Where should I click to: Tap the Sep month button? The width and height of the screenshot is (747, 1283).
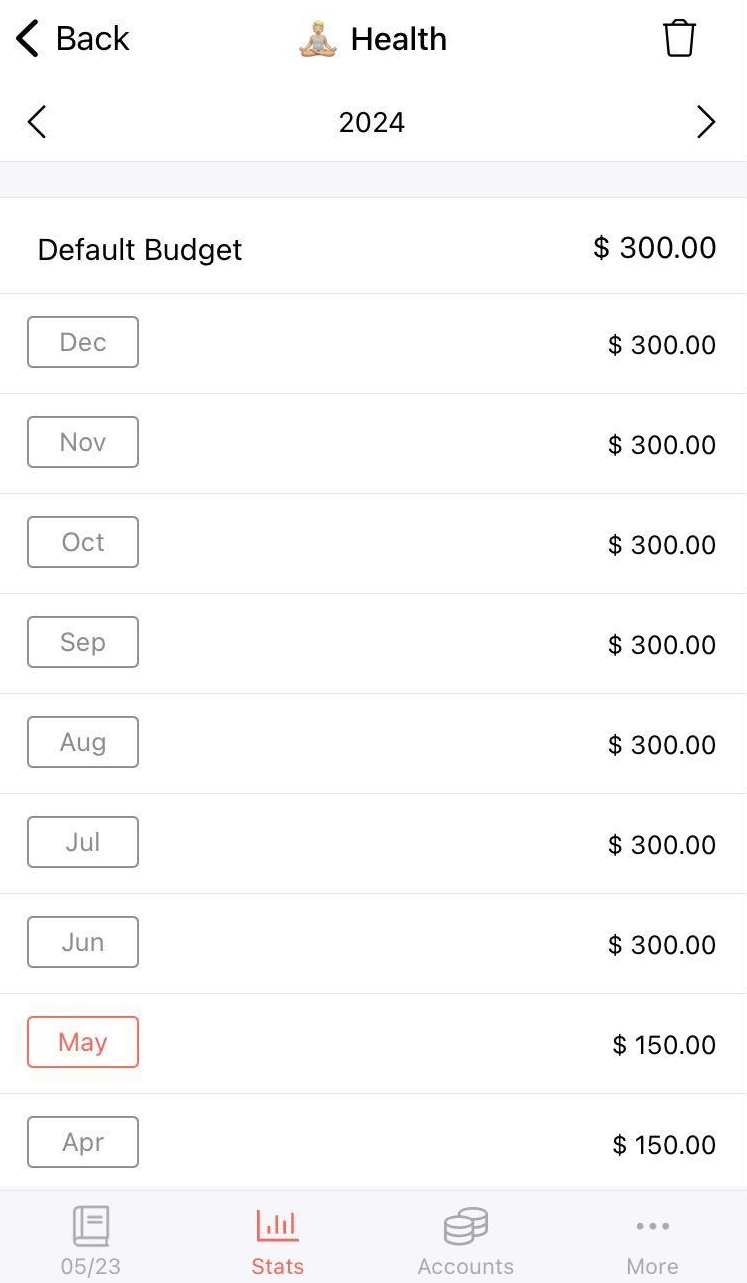[x=83, y=642]
